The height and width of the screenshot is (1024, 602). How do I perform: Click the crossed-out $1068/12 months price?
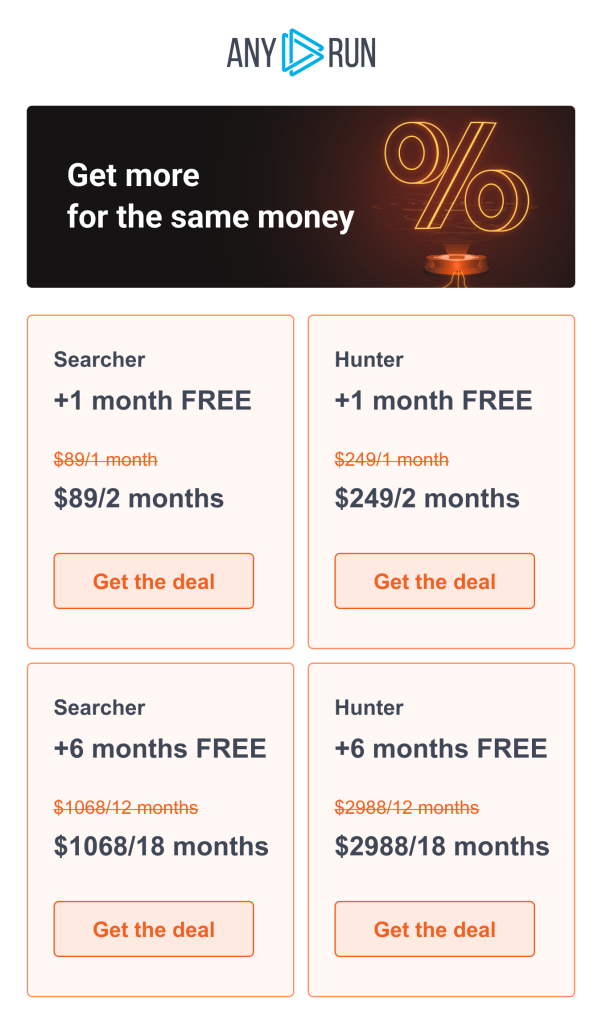point(126,808)
